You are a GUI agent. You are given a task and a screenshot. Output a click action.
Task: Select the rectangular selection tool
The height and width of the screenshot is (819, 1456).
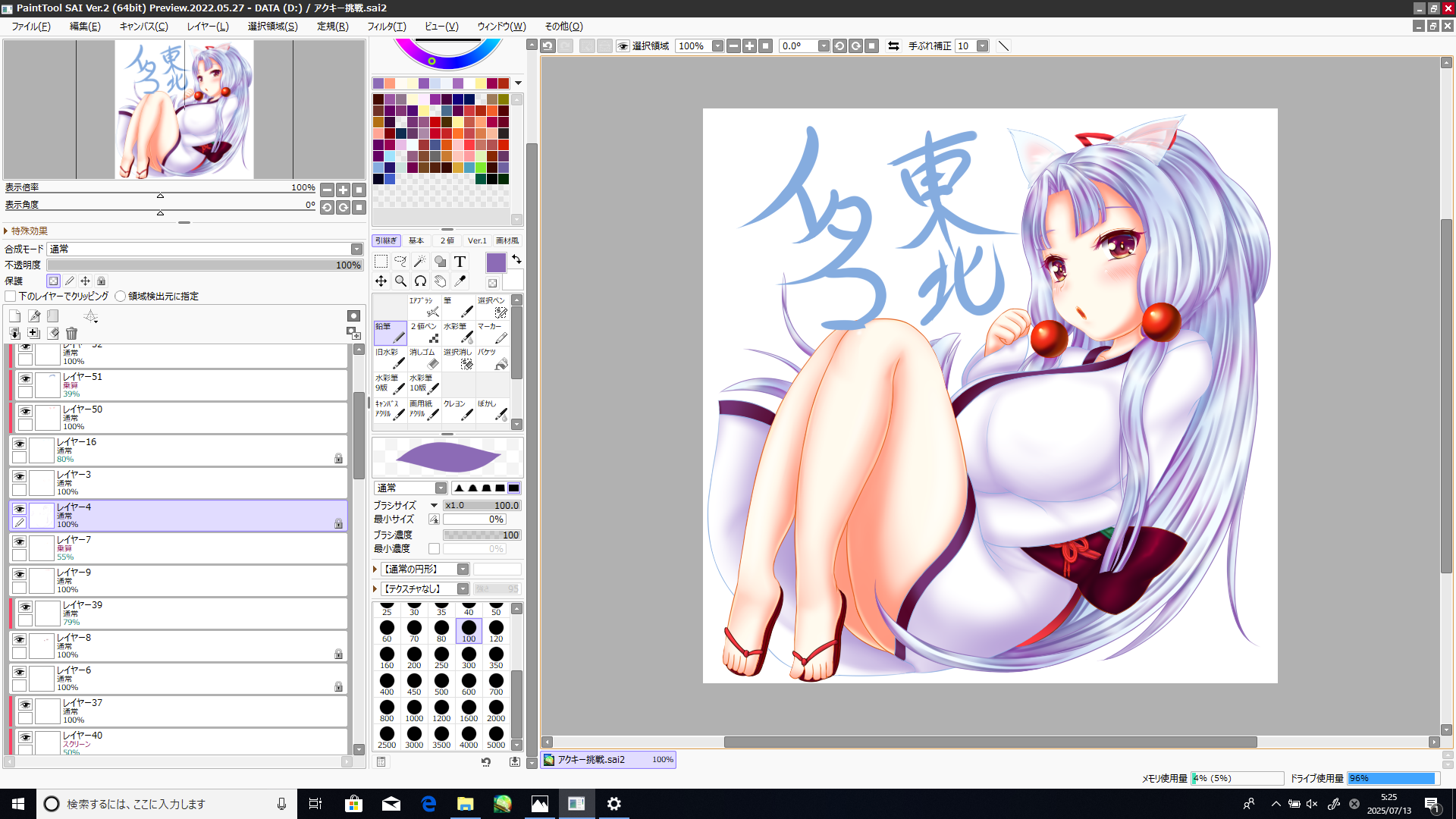click(x=381, y=262)
